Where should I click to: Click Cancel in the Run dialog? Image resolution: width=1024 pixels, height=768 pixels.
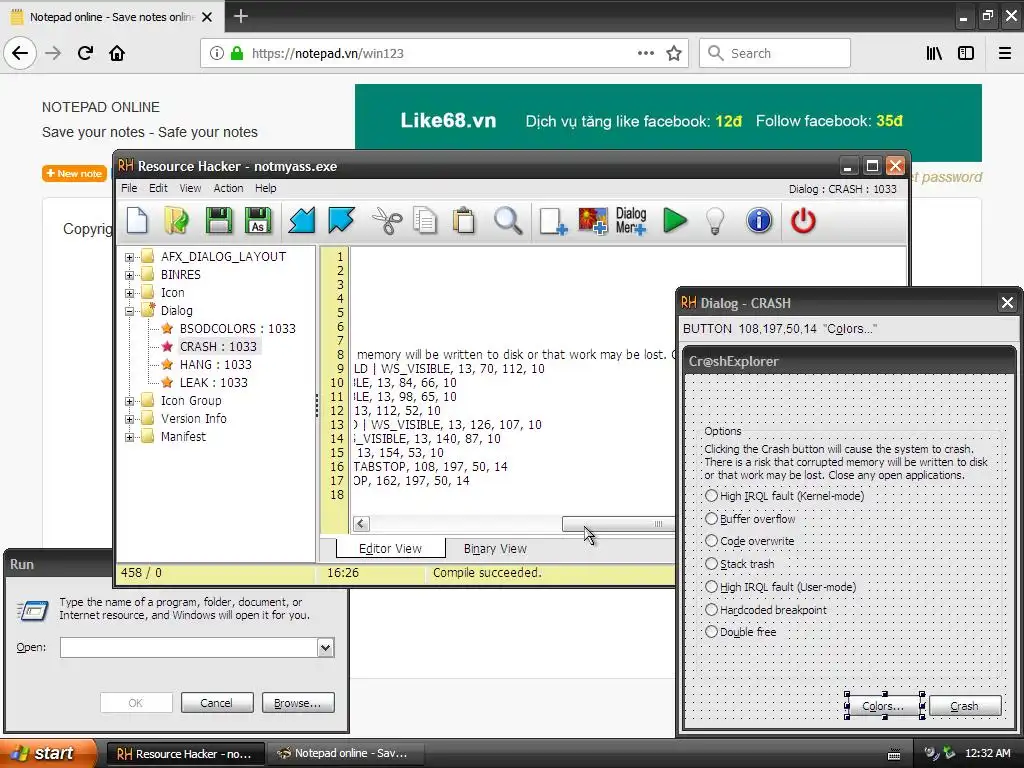pyautogui.click(x=217, y=703)
